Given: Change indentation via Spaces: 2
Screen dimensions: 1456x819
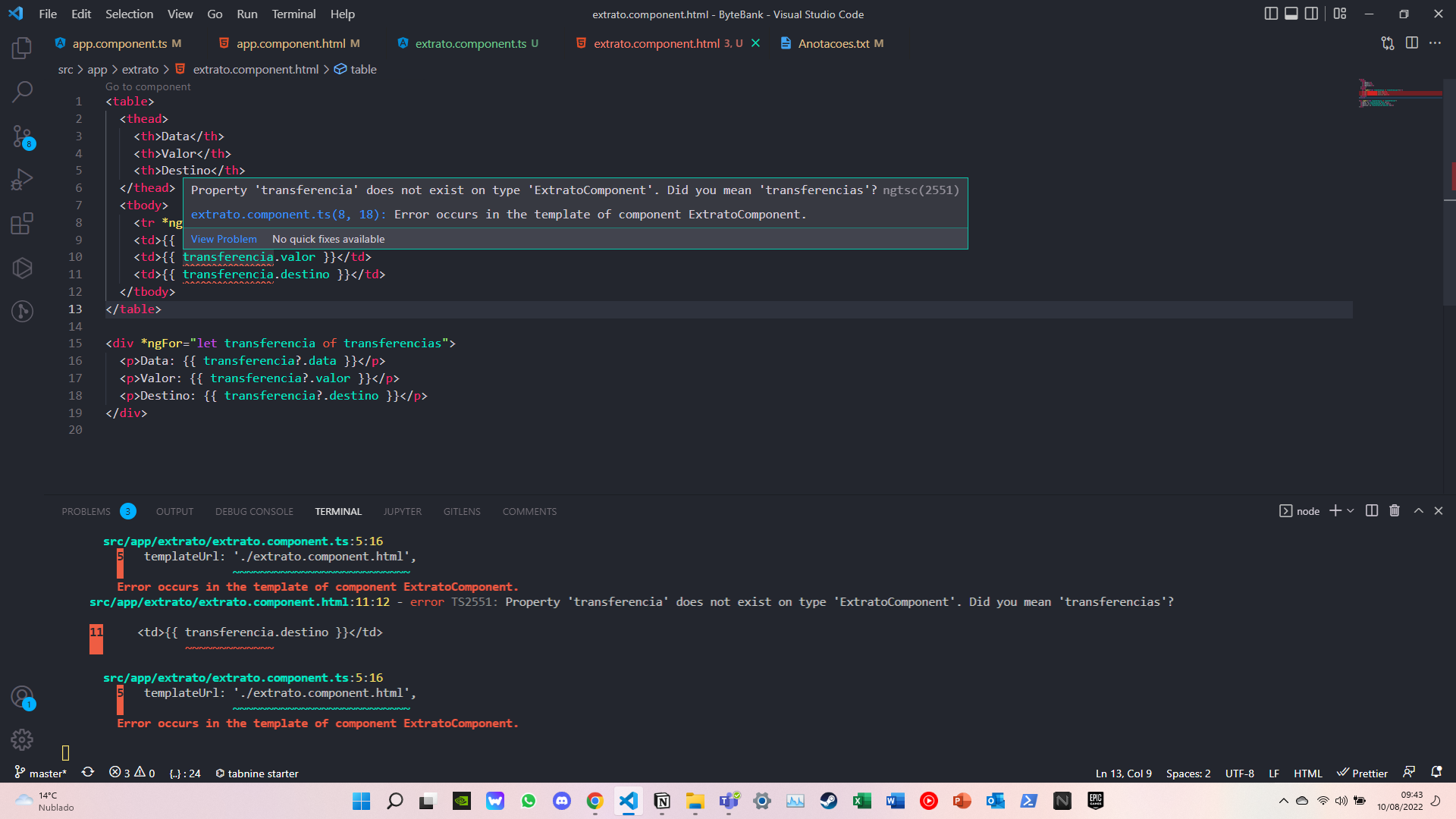Looking at the screenshot, I should (x=1188, y=773).
